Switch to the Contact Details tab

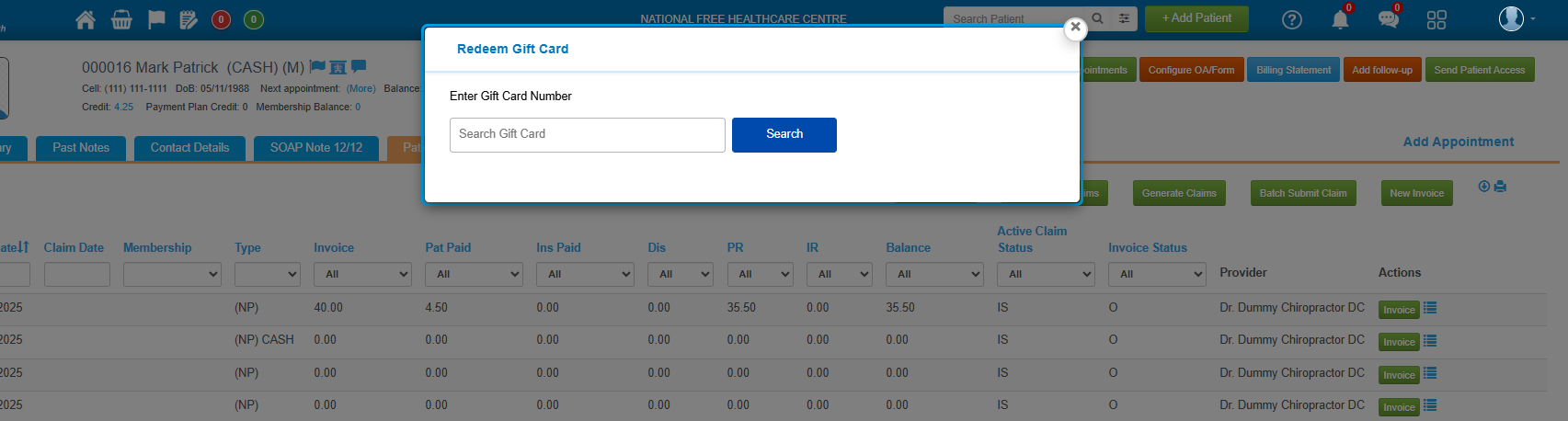click(189, 148)
